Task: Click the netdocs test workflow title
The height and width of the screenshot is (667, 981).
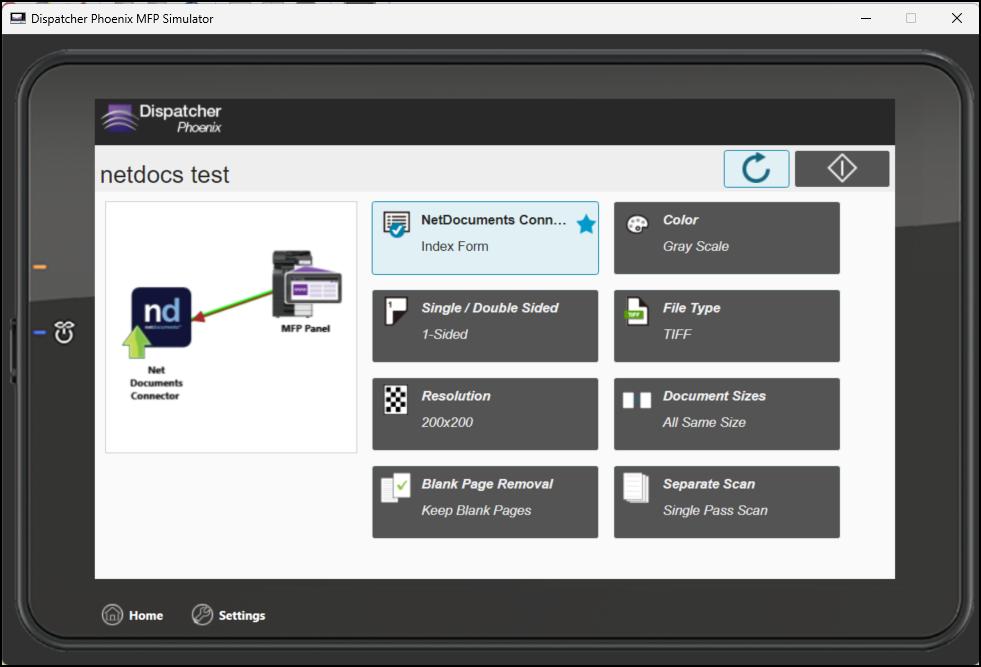Action: [x=165, y=175]
